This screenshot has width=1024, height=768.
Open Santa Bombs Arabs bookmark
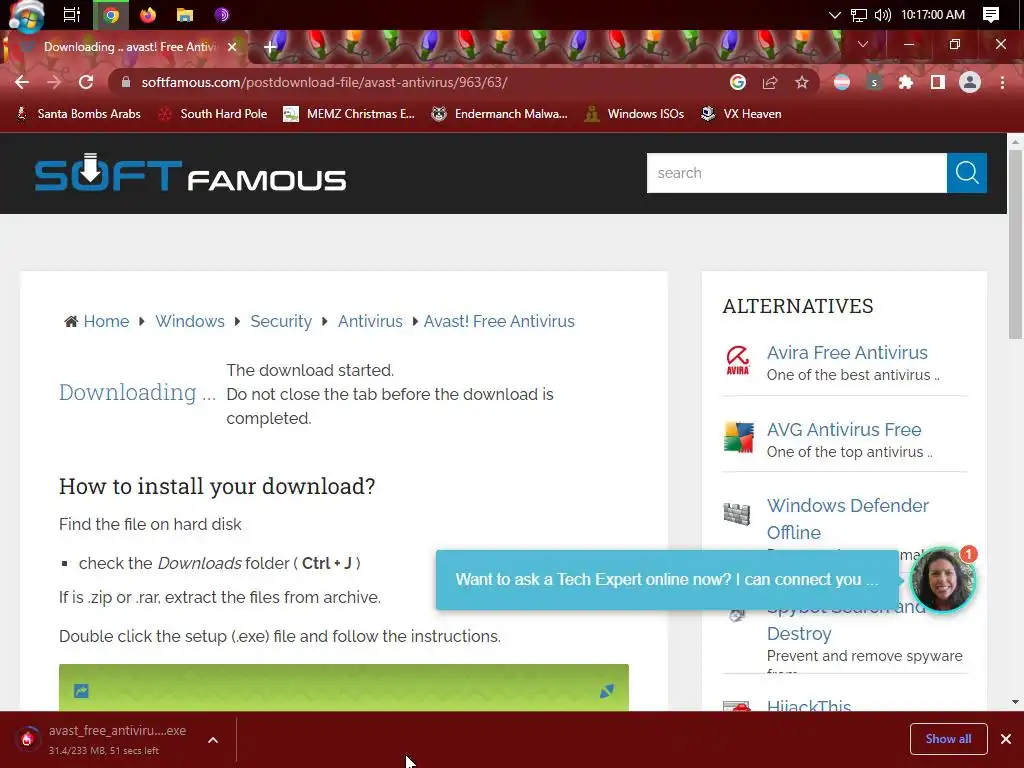pos(78,114)
